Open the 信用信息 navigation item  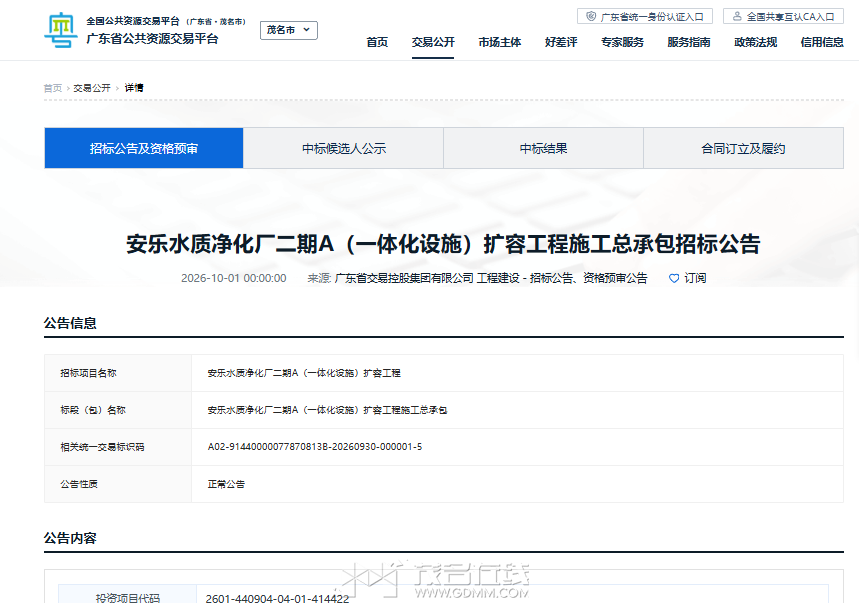tap(822, 42)
